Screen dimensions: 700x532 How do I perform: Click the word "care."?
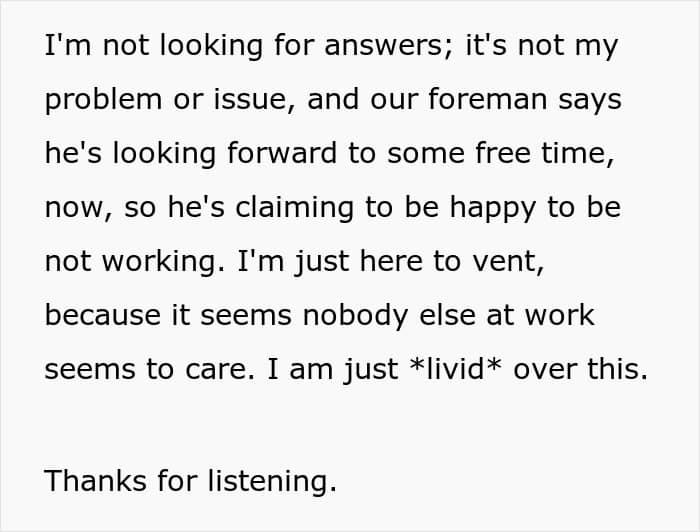tap(220, 371)
